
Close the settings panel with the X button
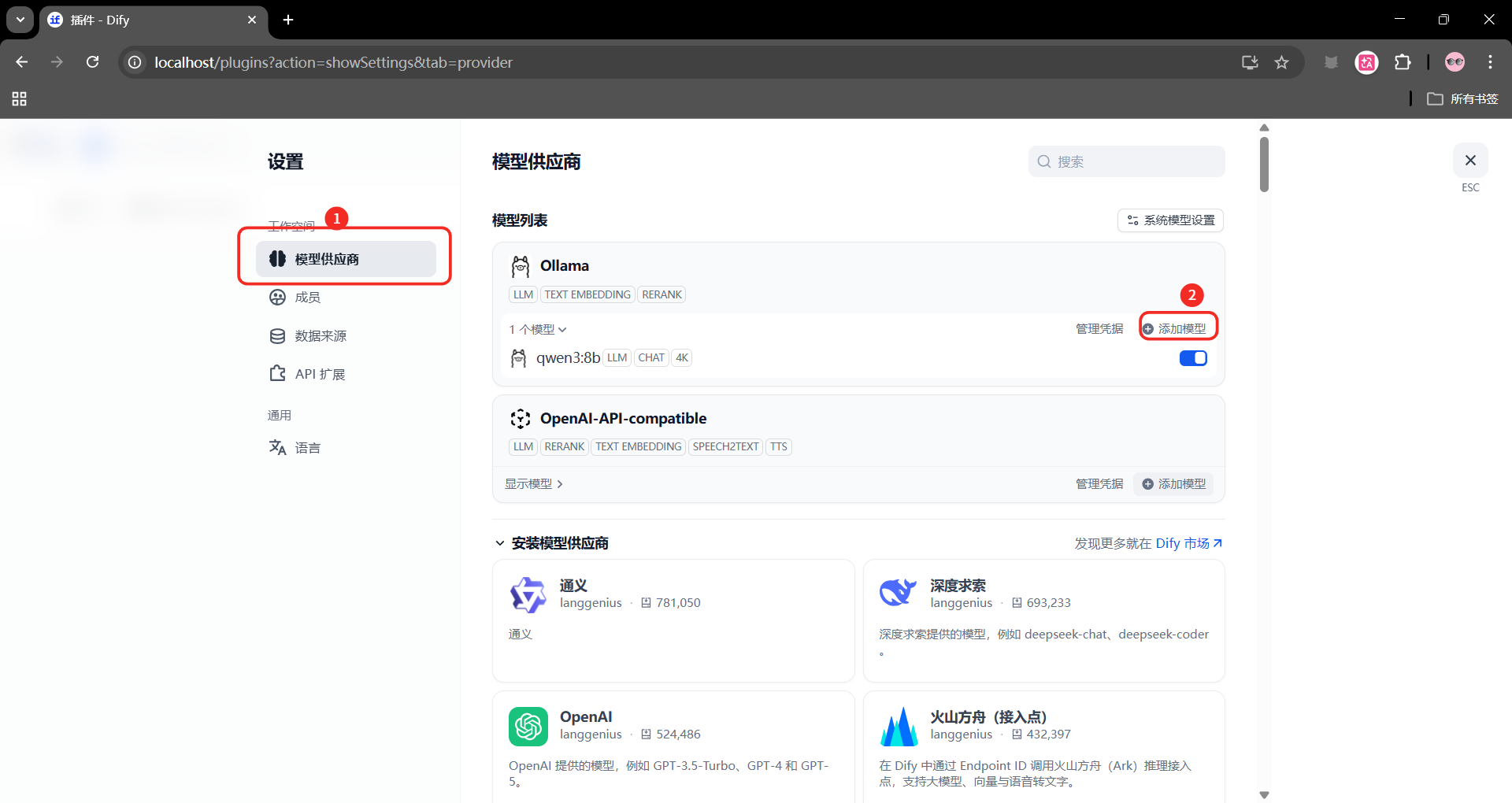[1470, 161]
